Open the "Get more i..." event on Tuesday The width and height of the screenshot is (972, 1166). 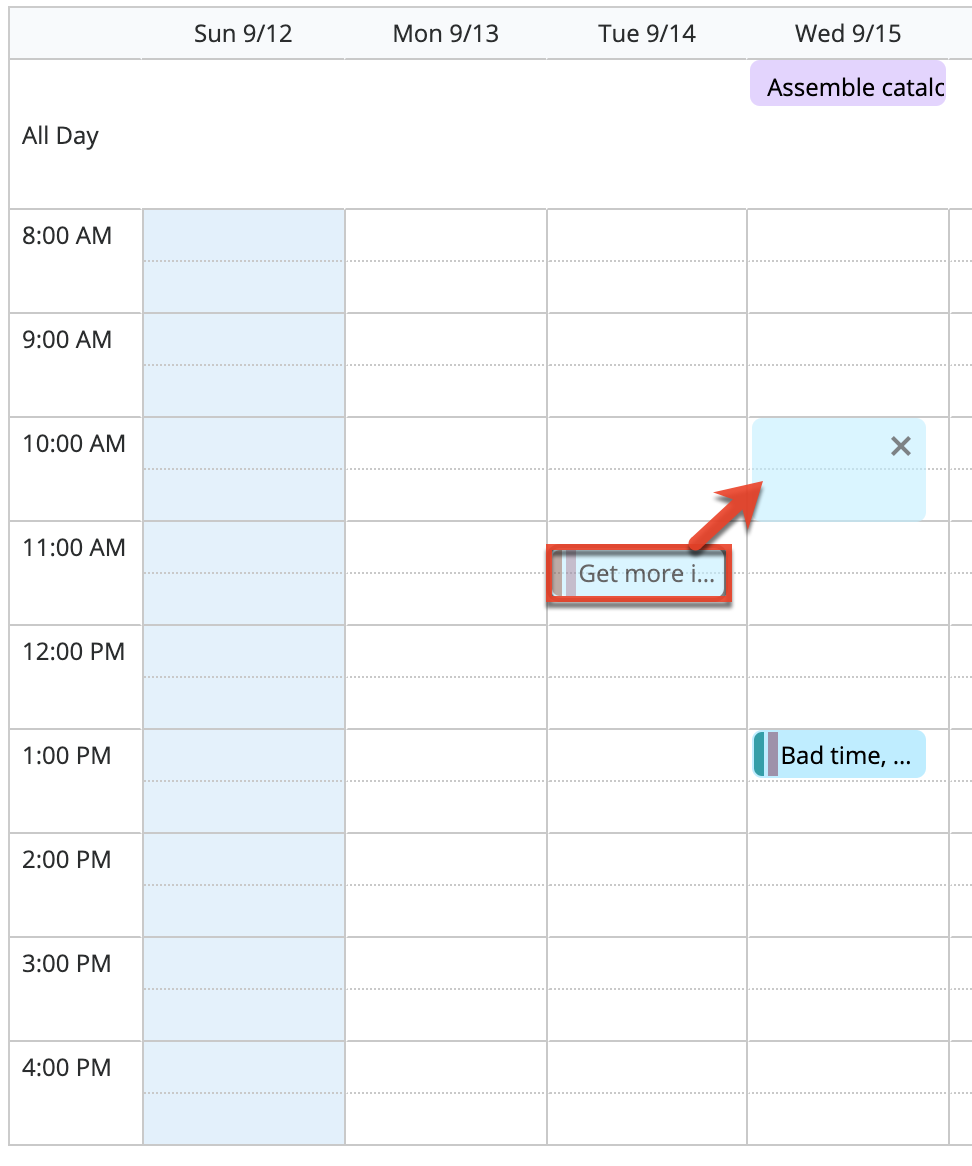coord(646,574)
